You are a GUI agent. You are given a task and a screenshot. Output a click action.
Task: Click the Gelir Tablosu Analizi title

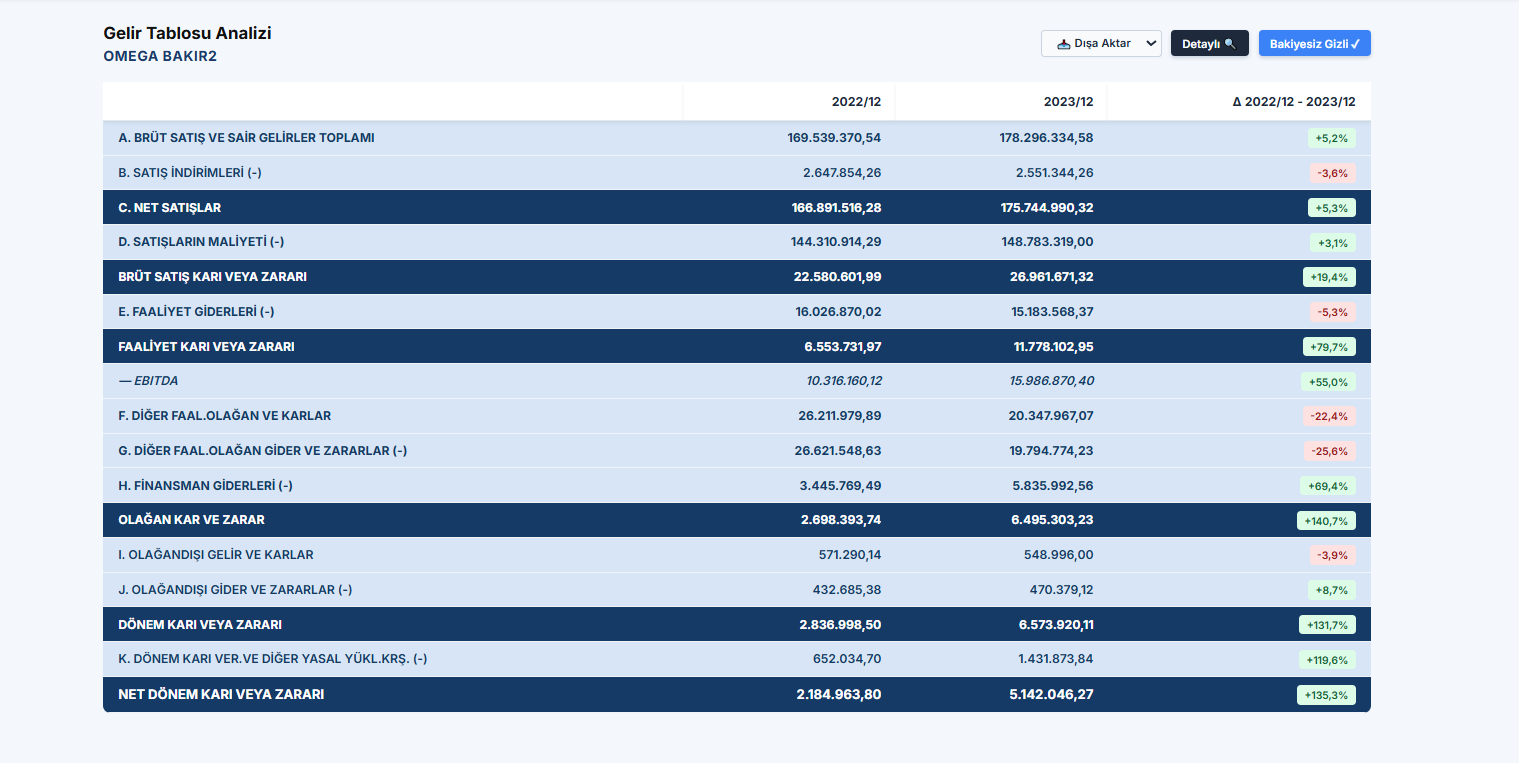point(187,33)
